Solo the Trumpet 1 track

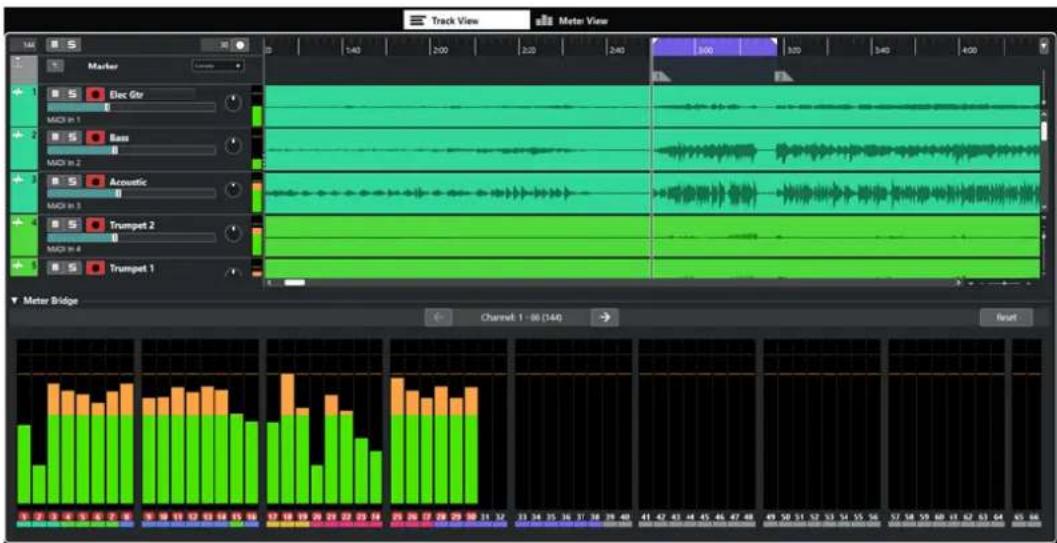(x=71, y=268)
